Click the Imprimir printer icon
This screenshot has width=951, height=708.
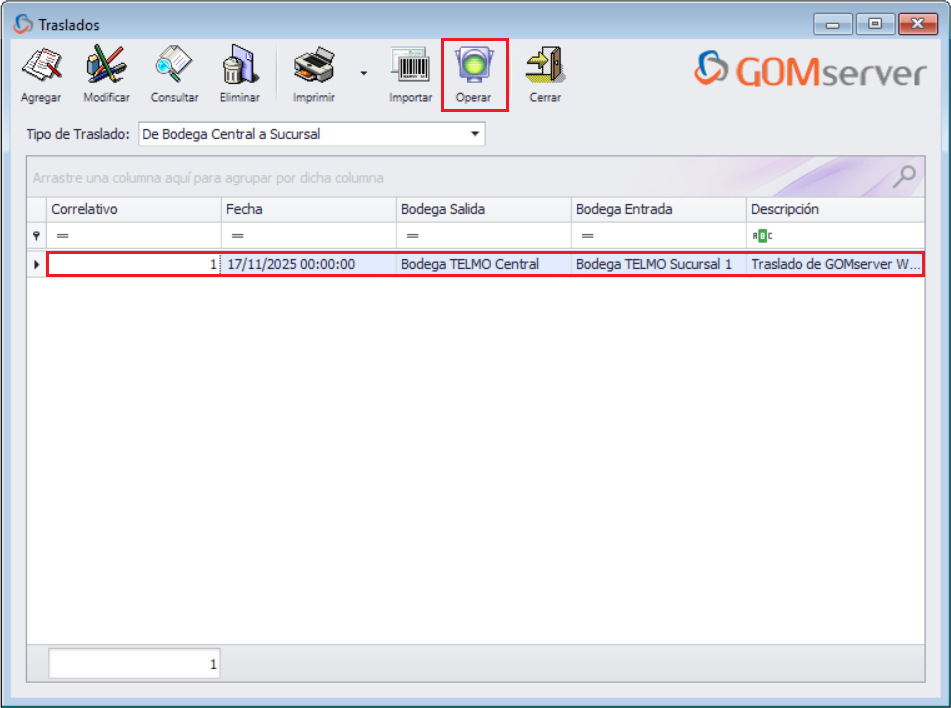point(313,63)
